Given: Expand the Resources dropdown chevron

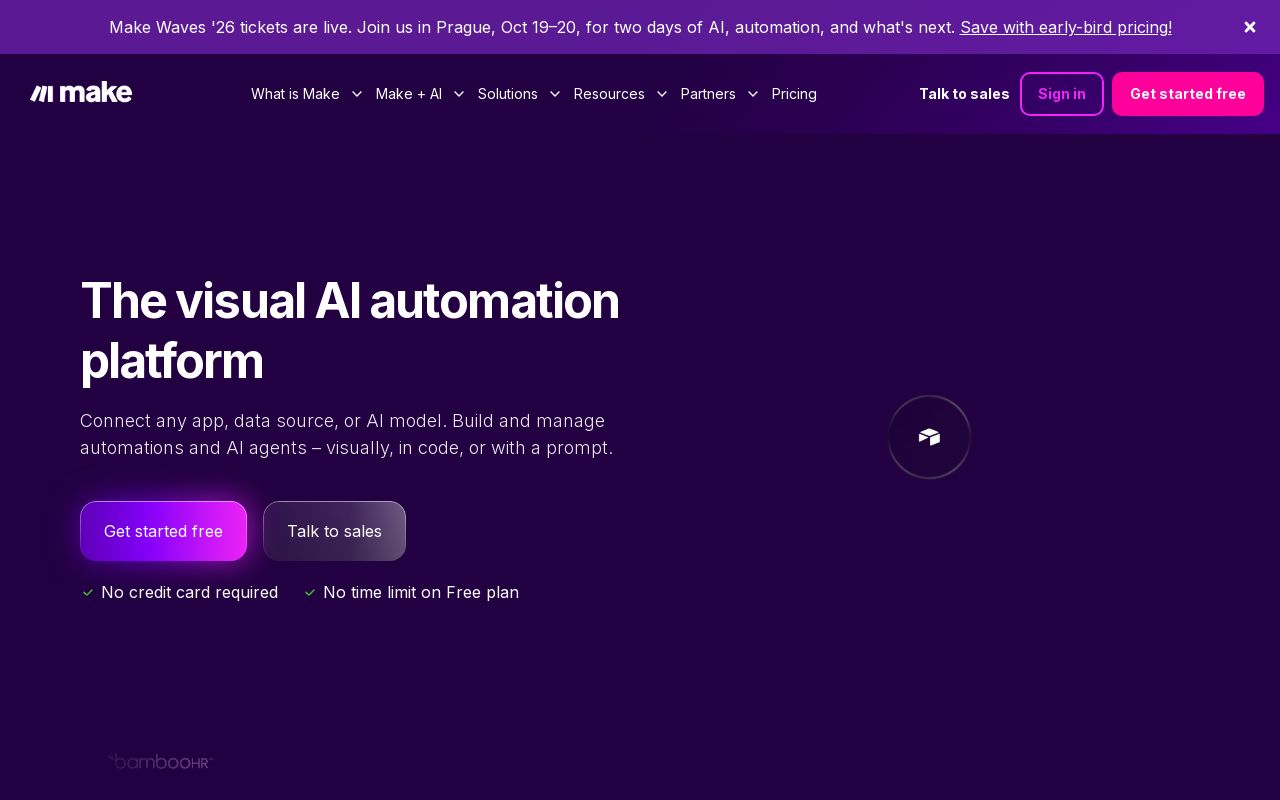Looking at the screenshot, I should tap(662, 94).
